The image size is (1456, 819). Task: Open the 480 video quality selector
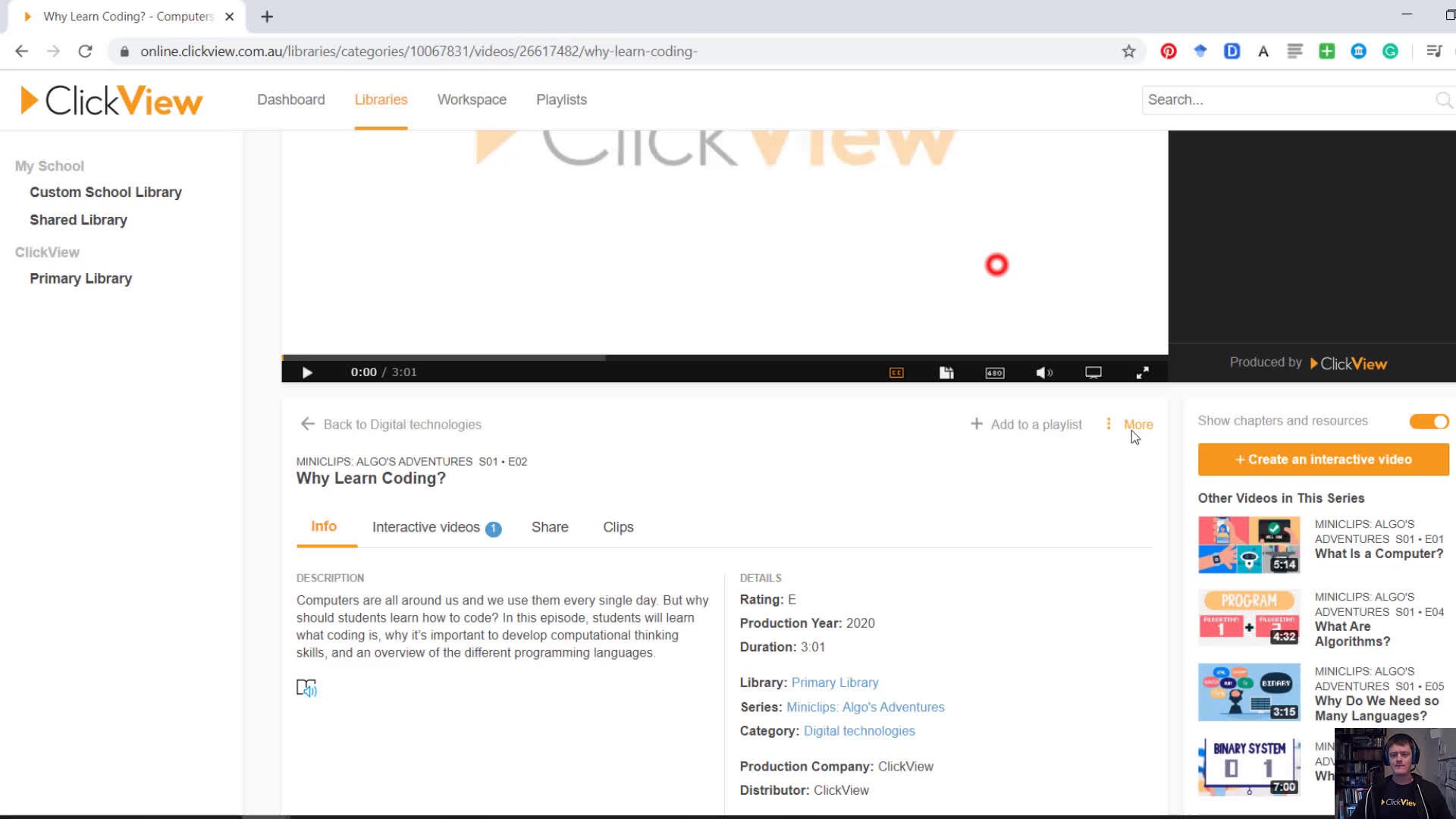[x=994, y=372]
